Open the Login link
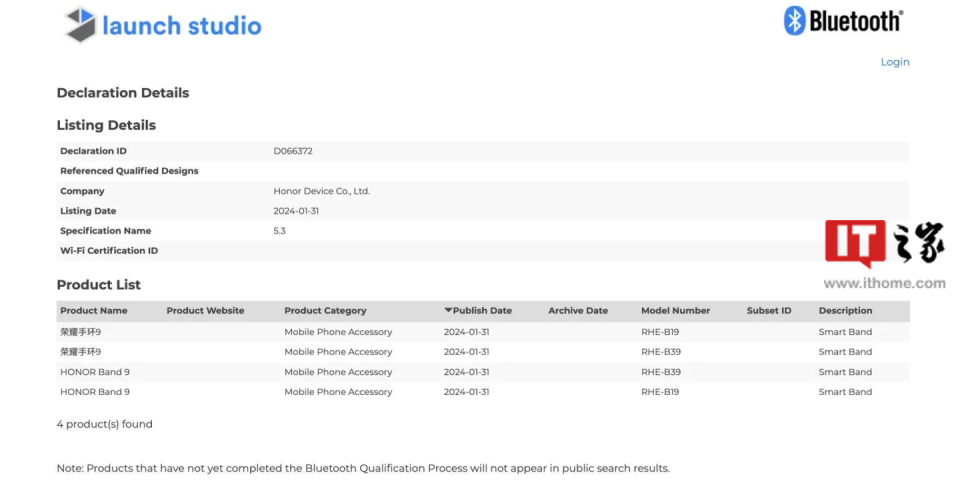This screenshot has height=495, width=960. 895,62
